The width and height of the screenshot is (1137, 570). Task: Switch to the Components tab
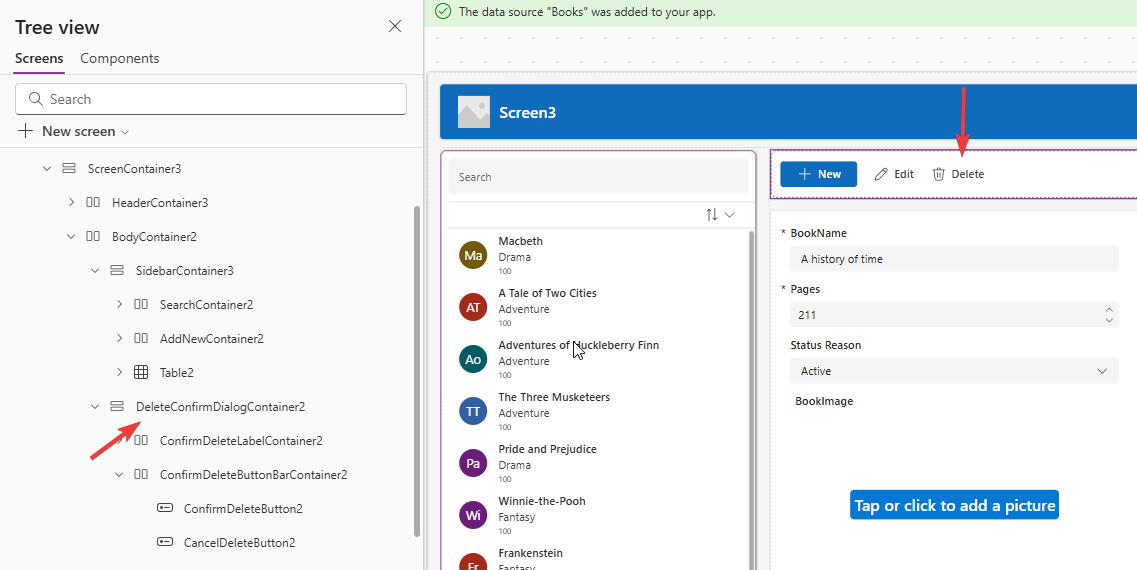(x=119, y=58)
